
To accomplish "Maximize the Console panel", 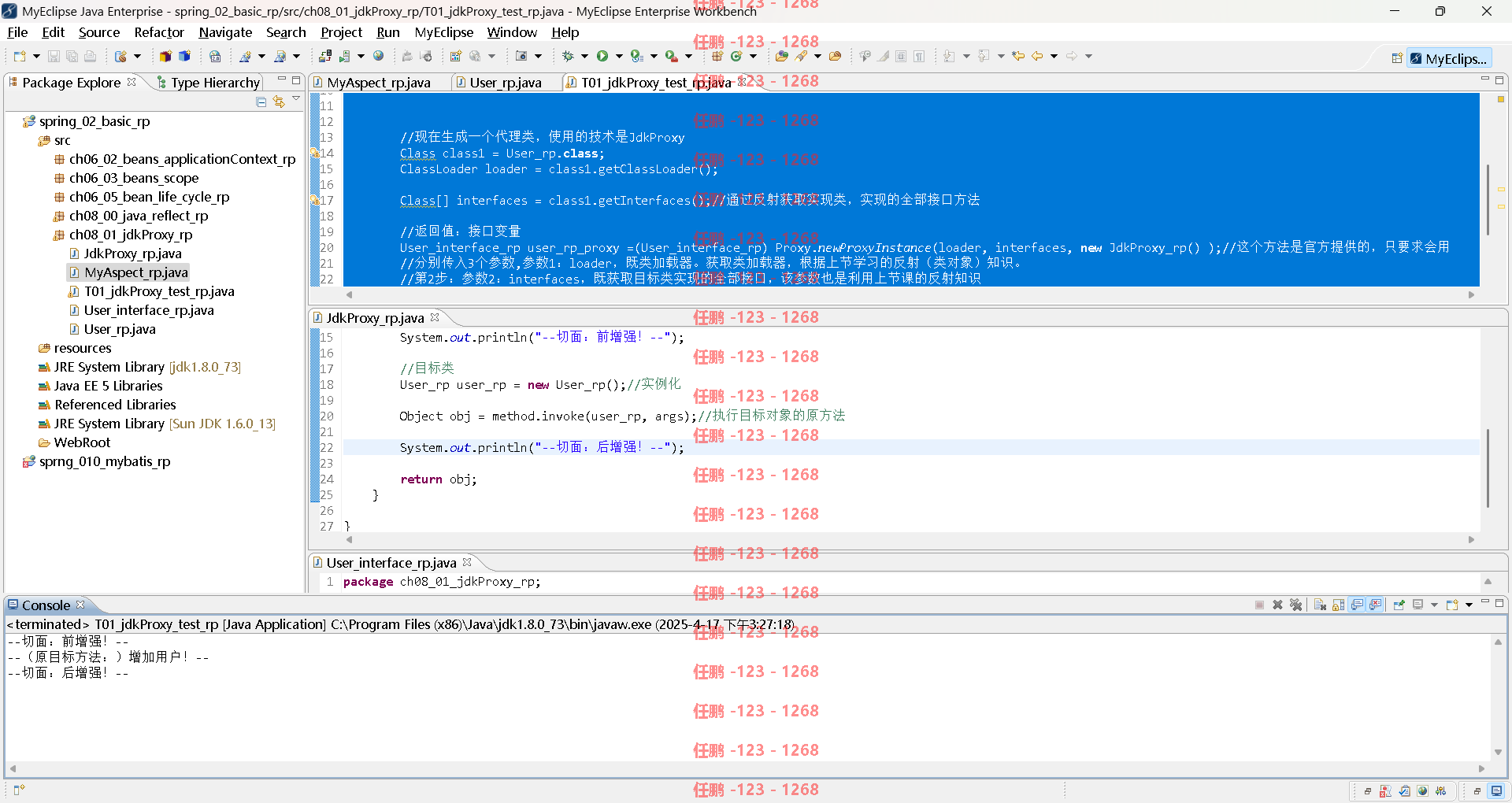I will 1499,603.
